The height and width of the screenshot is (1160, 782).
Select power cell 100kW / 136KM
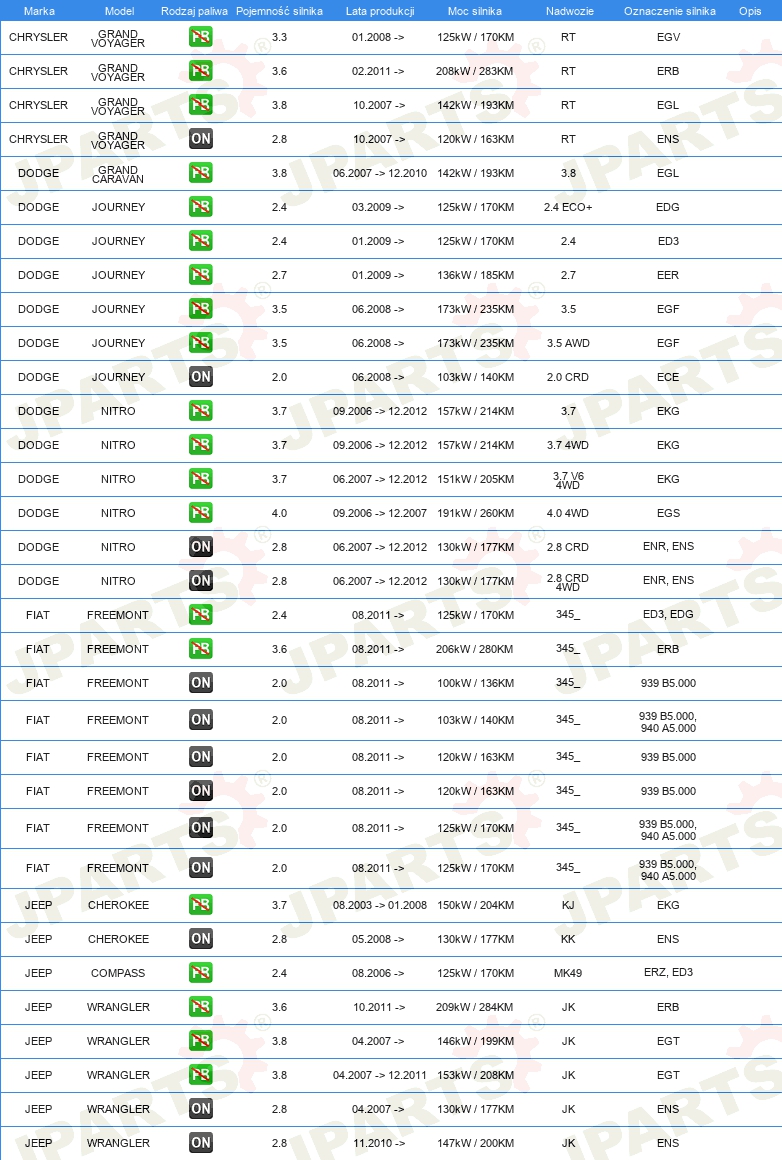[x=475, y=684]
